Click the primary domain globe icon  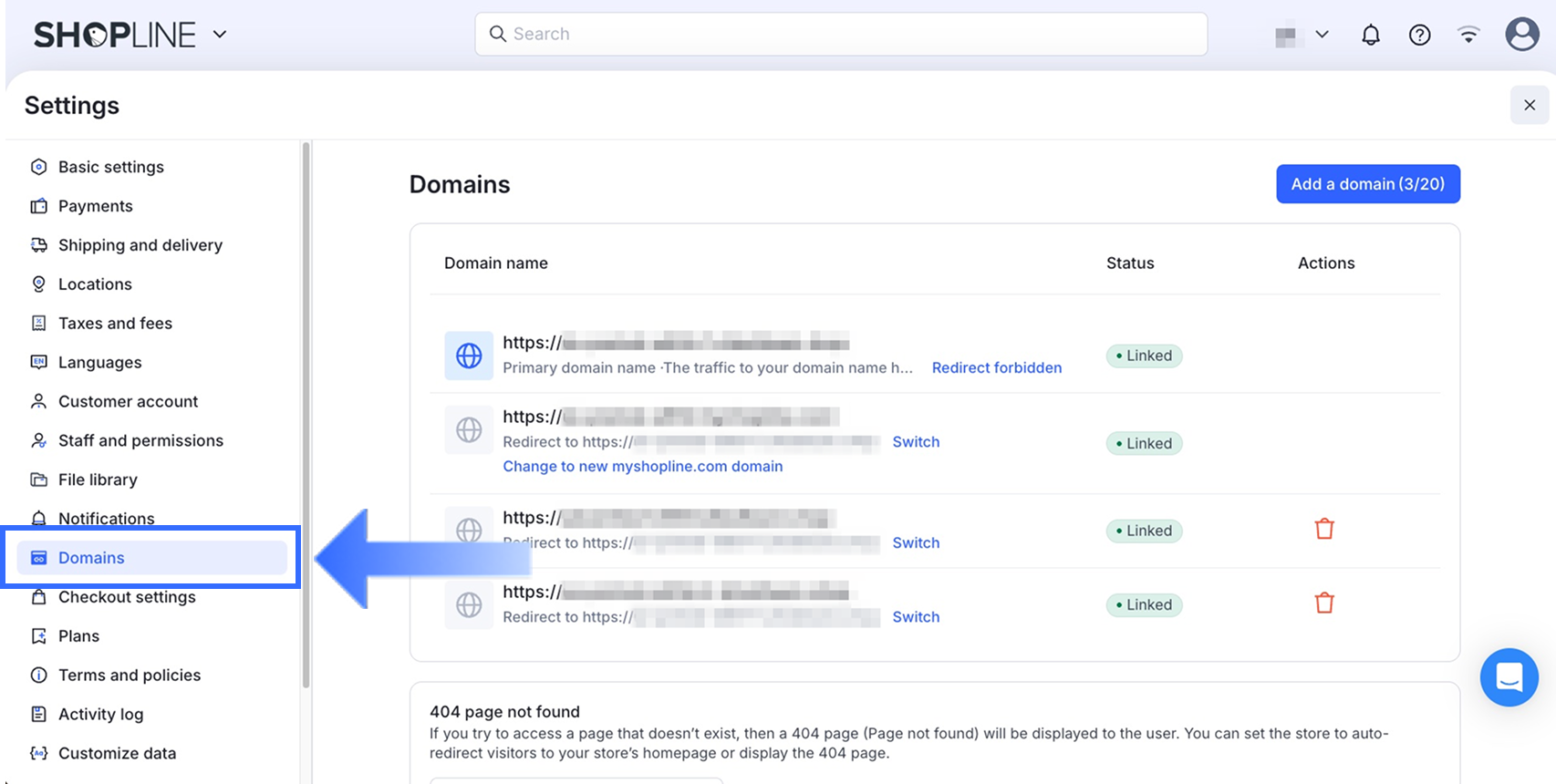[x=469, y=356]
